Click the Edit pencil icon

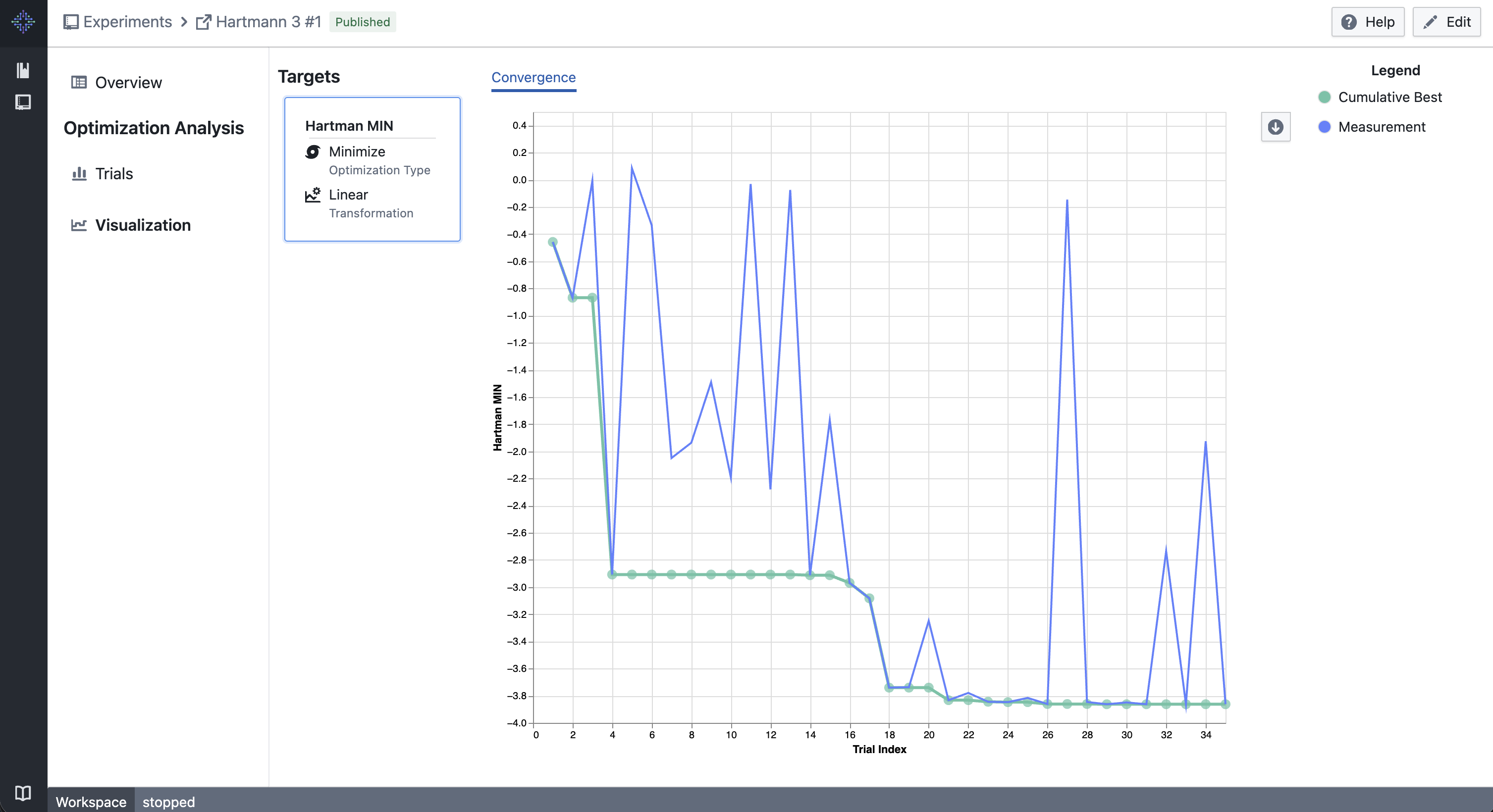(1430, 22)
